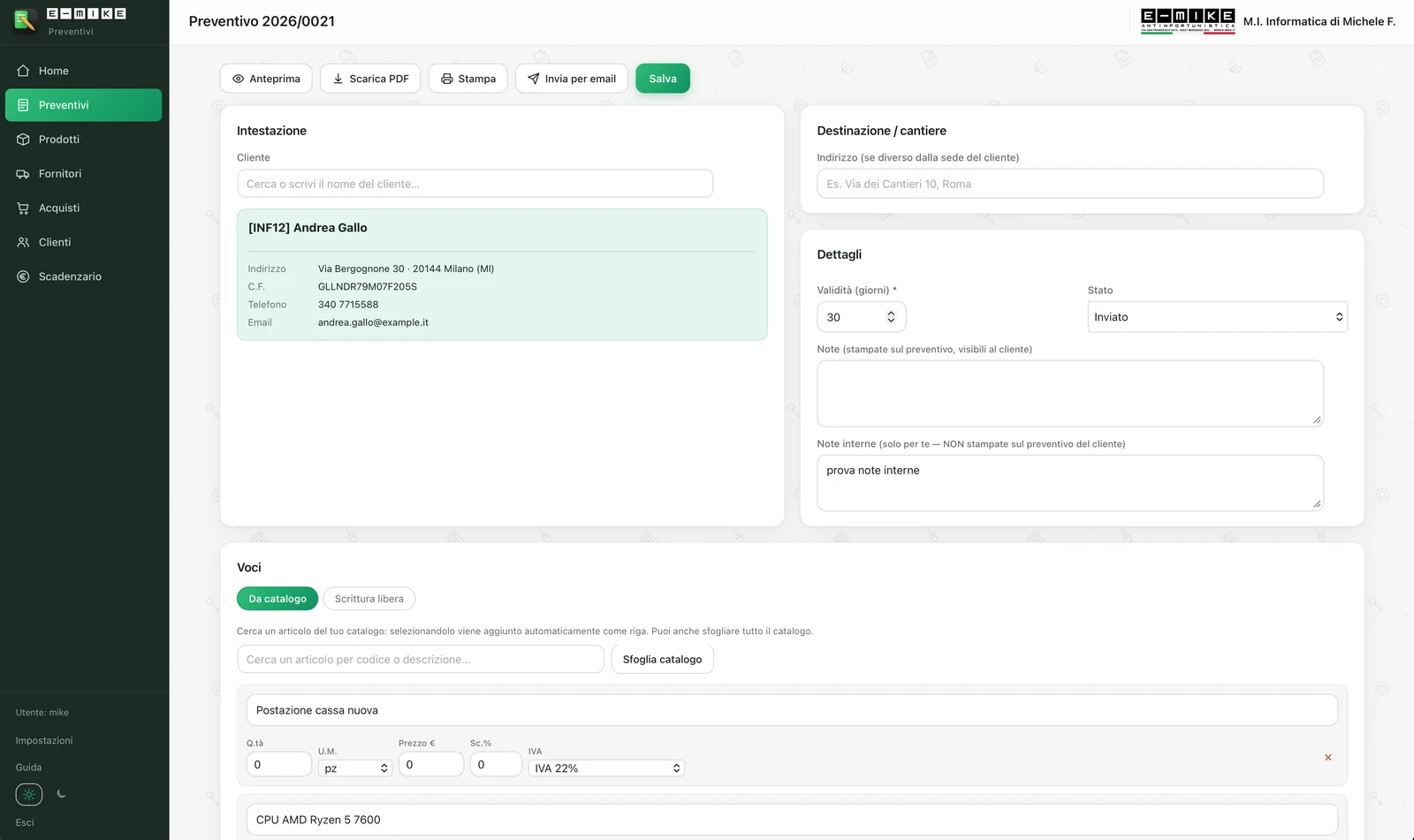Click the CPU AMD Ryzen 5 7600 description field
Screen dimensions: 1414x840
[x=792, y=820]
